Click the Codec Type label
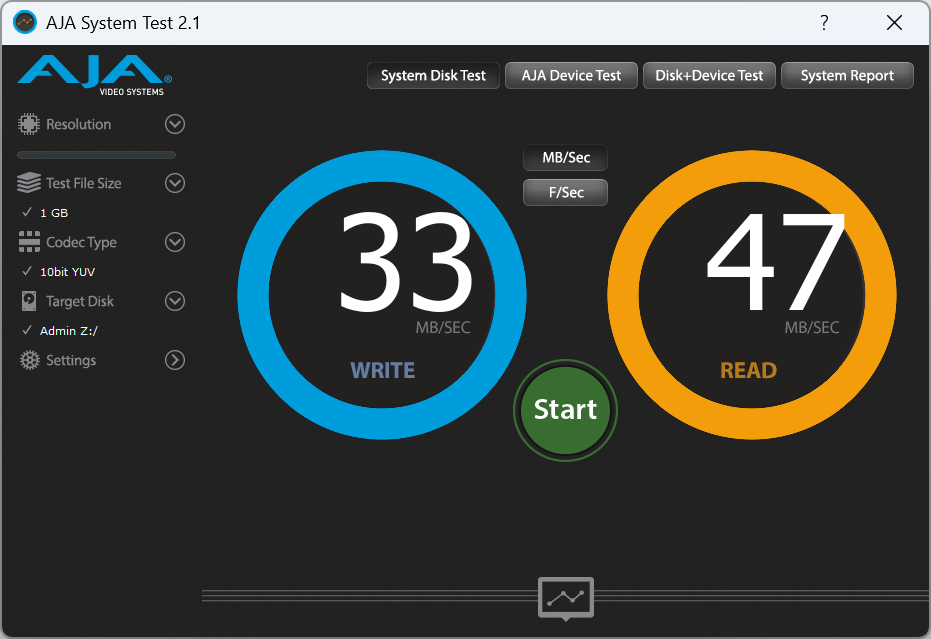 tap(81, 242)
